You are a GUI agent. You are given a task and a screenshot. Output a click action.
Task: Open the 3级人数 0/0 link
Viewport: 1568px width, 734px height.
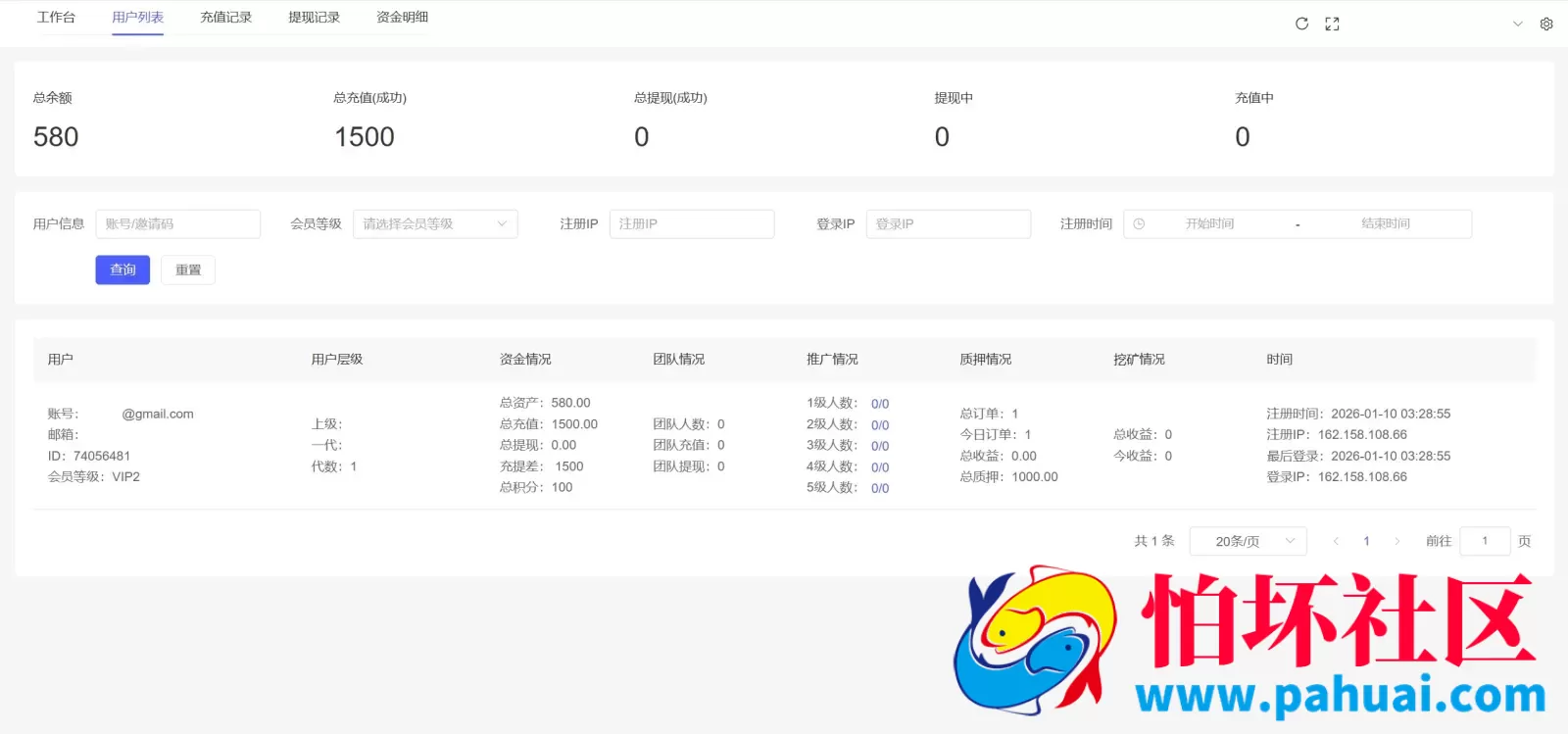(x=880, y=446)
